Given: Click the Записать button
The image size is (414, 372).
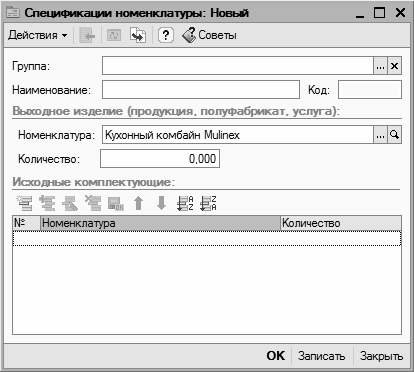Looking at the screenshot, I should (x=321, y=356).
